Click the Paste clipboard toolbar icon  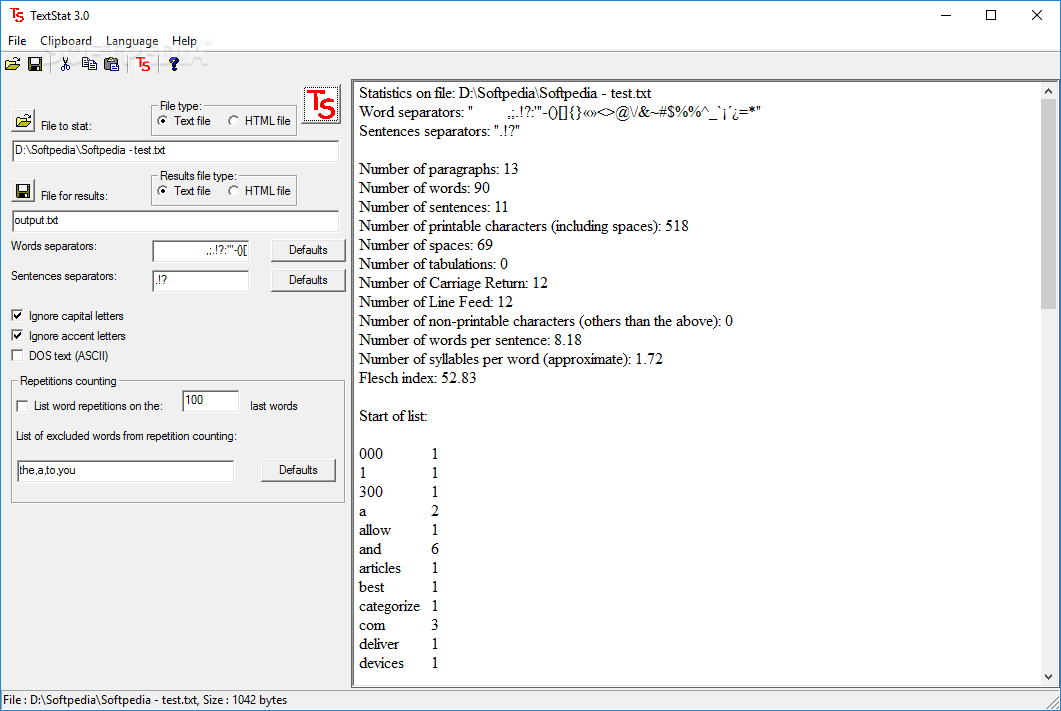(x=112, y=64)
